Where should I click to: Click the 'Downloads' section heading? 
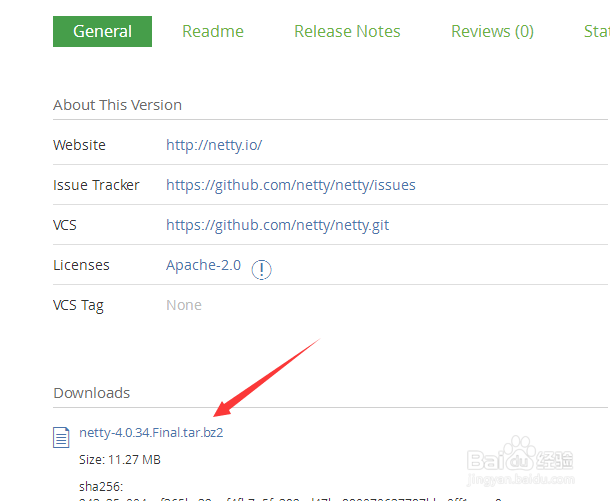(x=91, y=393)
